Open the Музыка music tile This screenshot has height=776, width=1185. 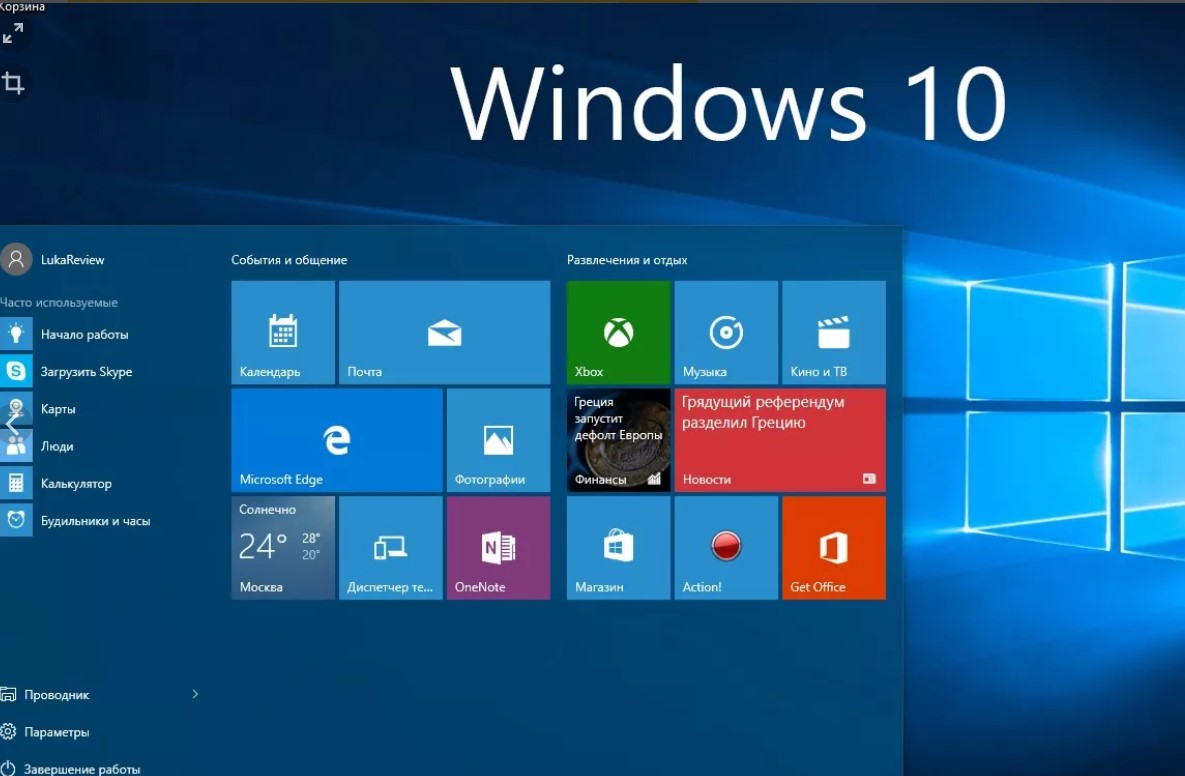coord(725,332)
